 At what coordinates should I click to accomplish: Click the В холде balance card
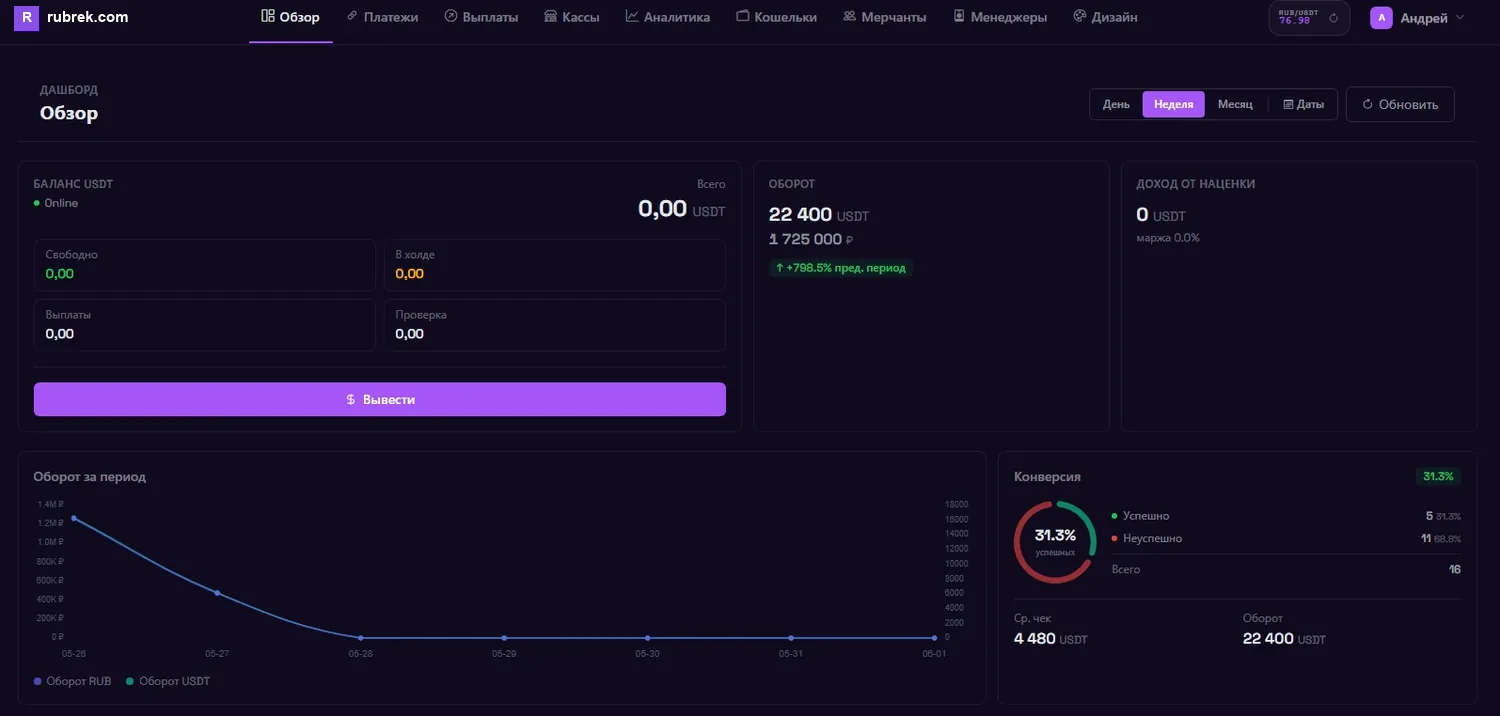(555, 264)
